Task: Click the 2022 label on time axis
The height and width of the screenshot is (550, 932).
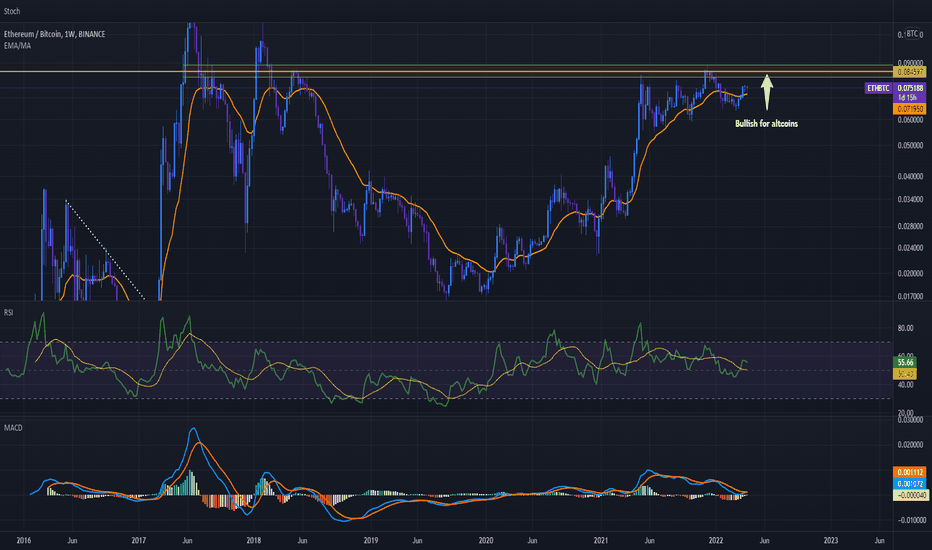Action: (716, 540)
